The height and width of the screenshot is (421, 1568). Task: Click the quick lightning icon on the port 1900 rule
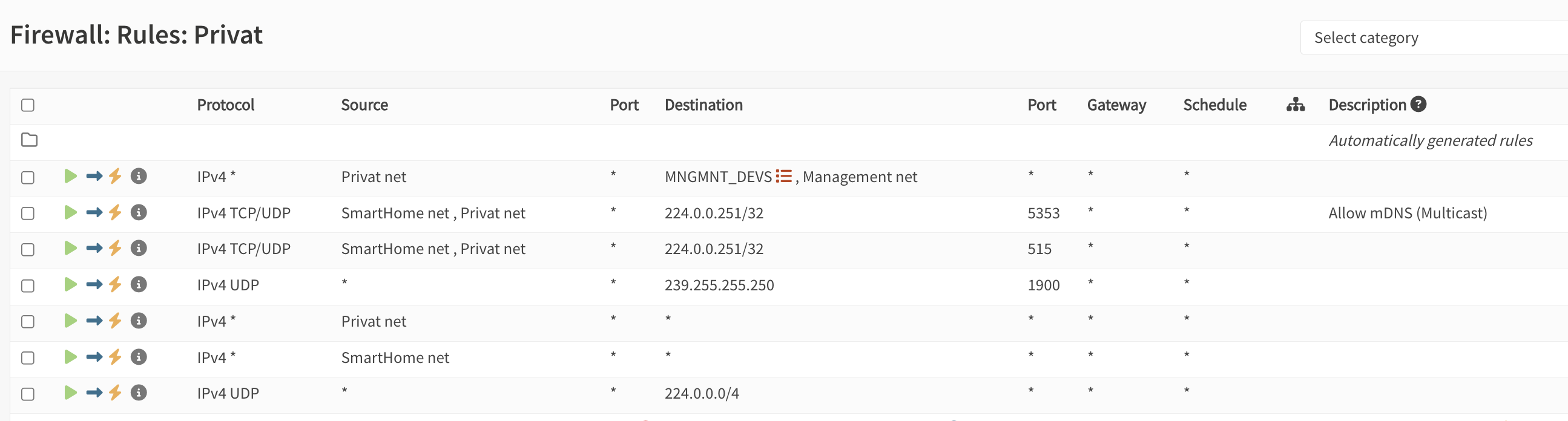click(115, 285)
